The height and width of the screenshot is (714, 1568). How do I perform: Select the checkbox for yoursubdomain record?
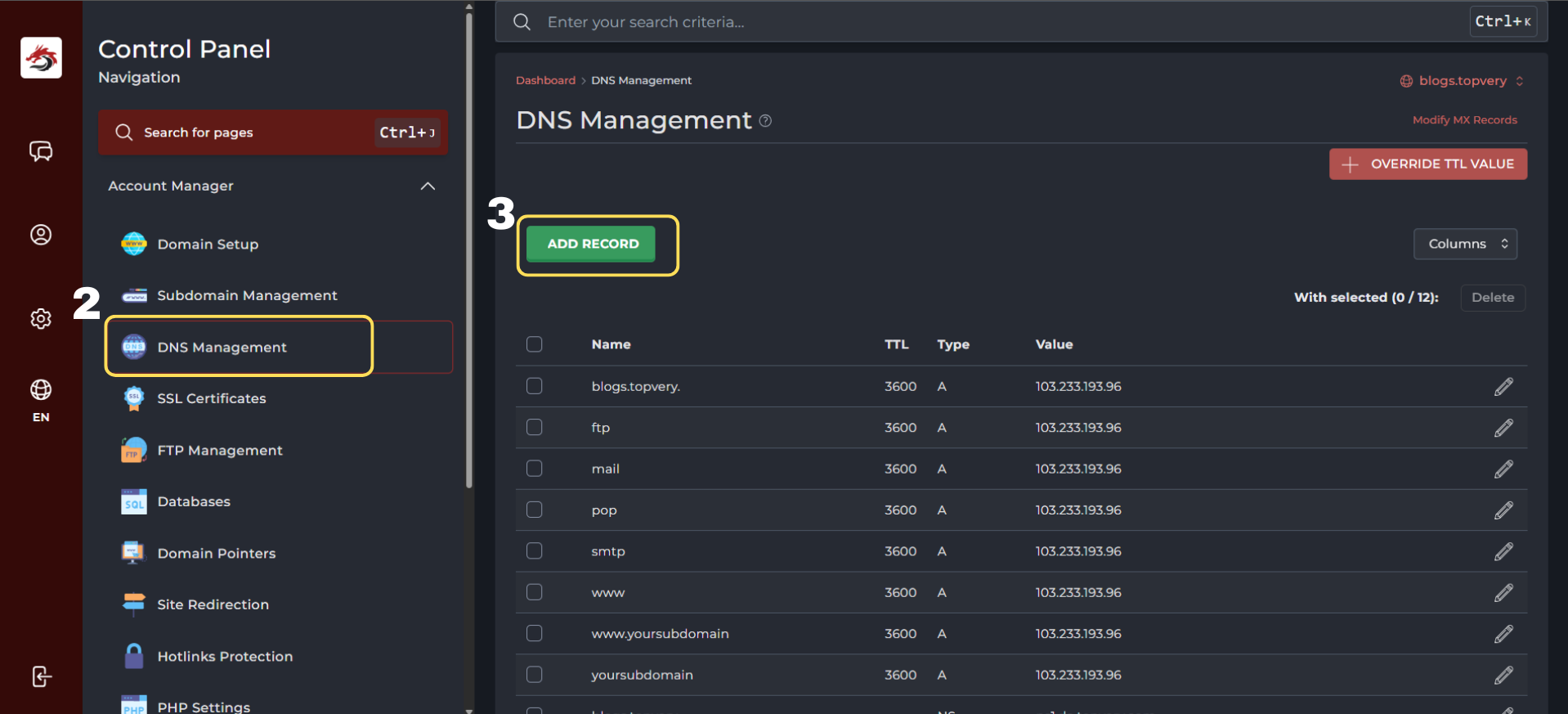click(x=535, y=675)
